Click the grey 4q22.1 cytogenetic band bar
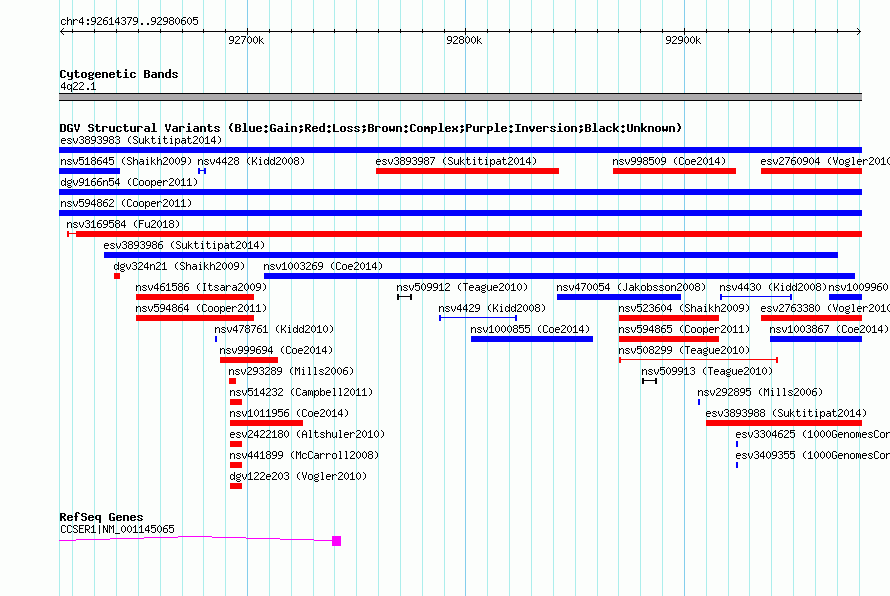This screenshot has height=596, width=890. coord(460,97)
